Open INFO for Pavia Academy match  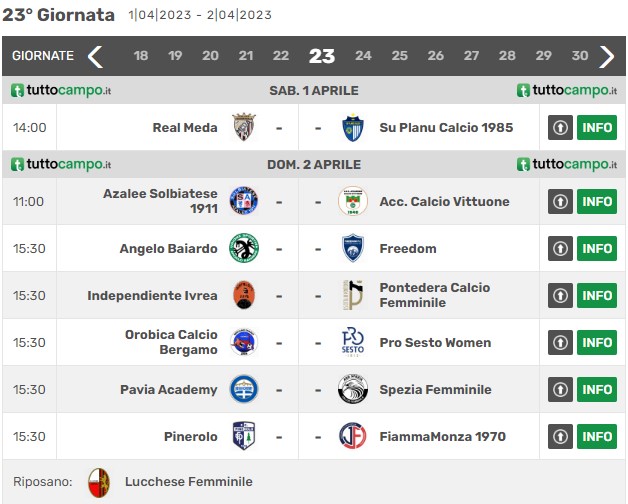[597, 389]
